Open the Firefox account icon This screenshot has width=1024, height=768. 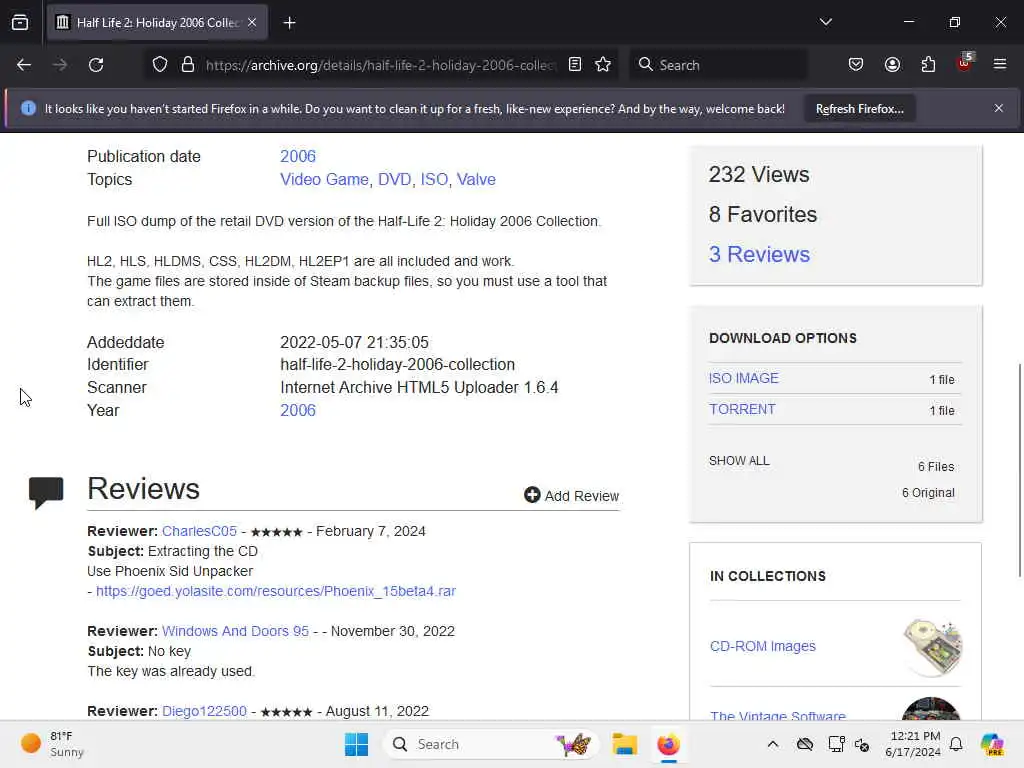(892, 64)
